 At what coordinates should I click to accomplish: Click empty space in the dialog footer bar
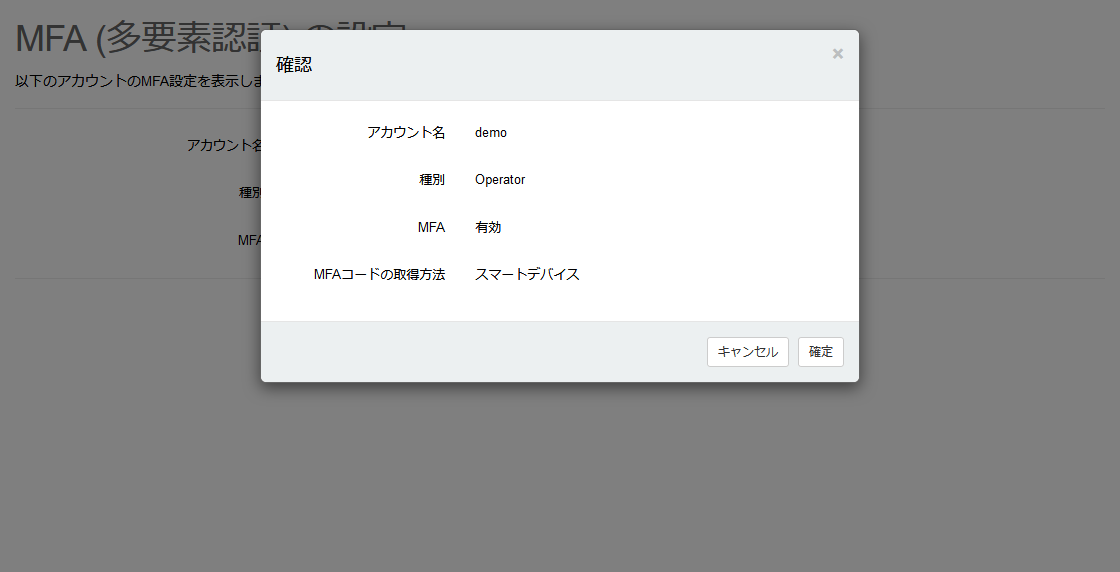[x=480, y=352]
